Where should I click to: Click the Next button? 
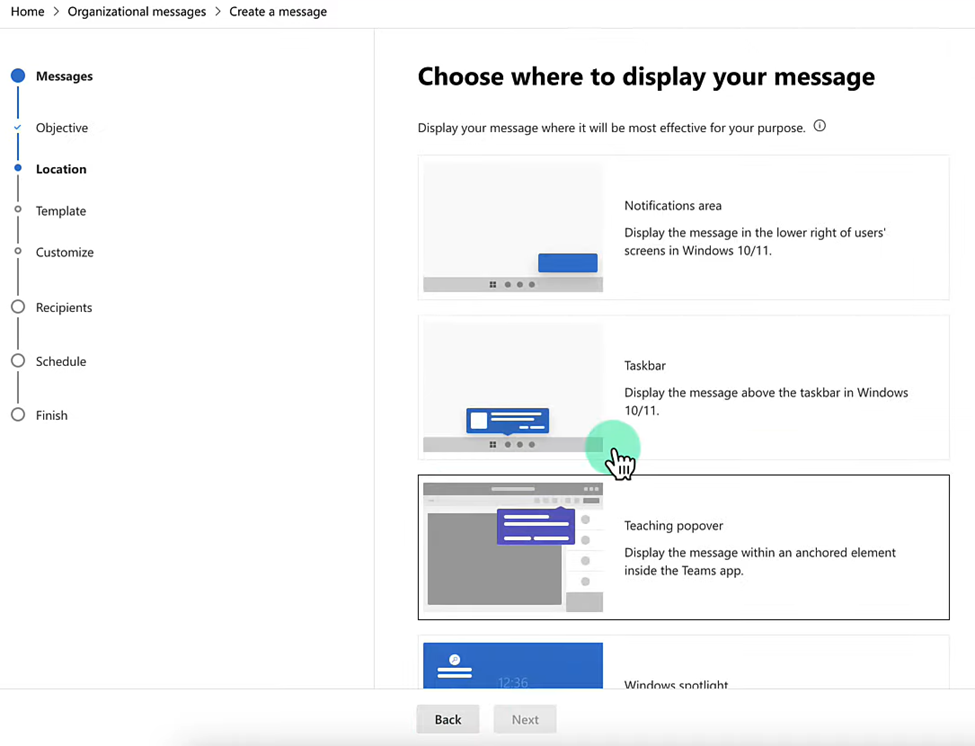(x=525, y=719)
